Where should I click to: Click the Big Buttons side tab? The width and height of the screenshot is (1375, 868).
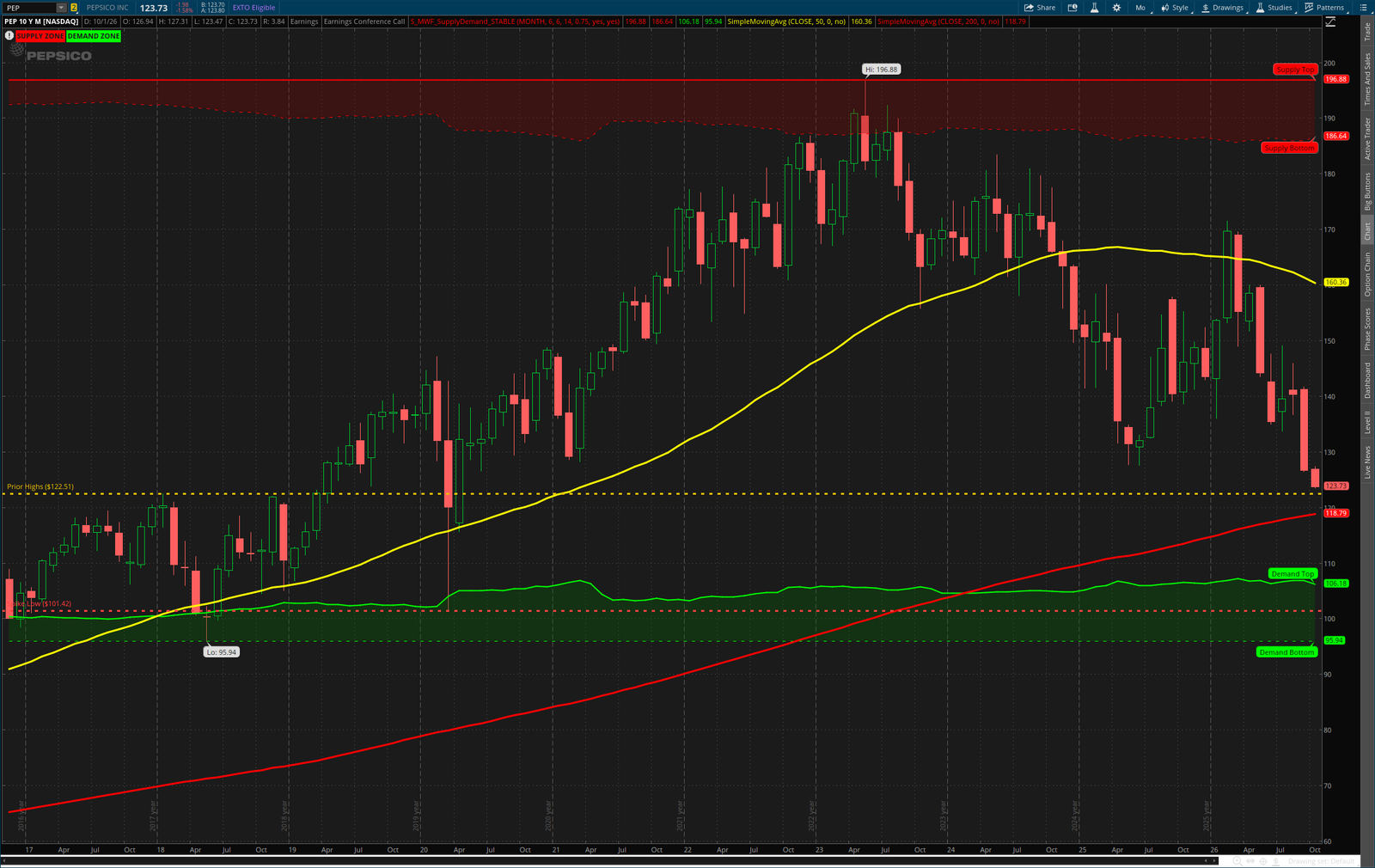(1367, 192)
